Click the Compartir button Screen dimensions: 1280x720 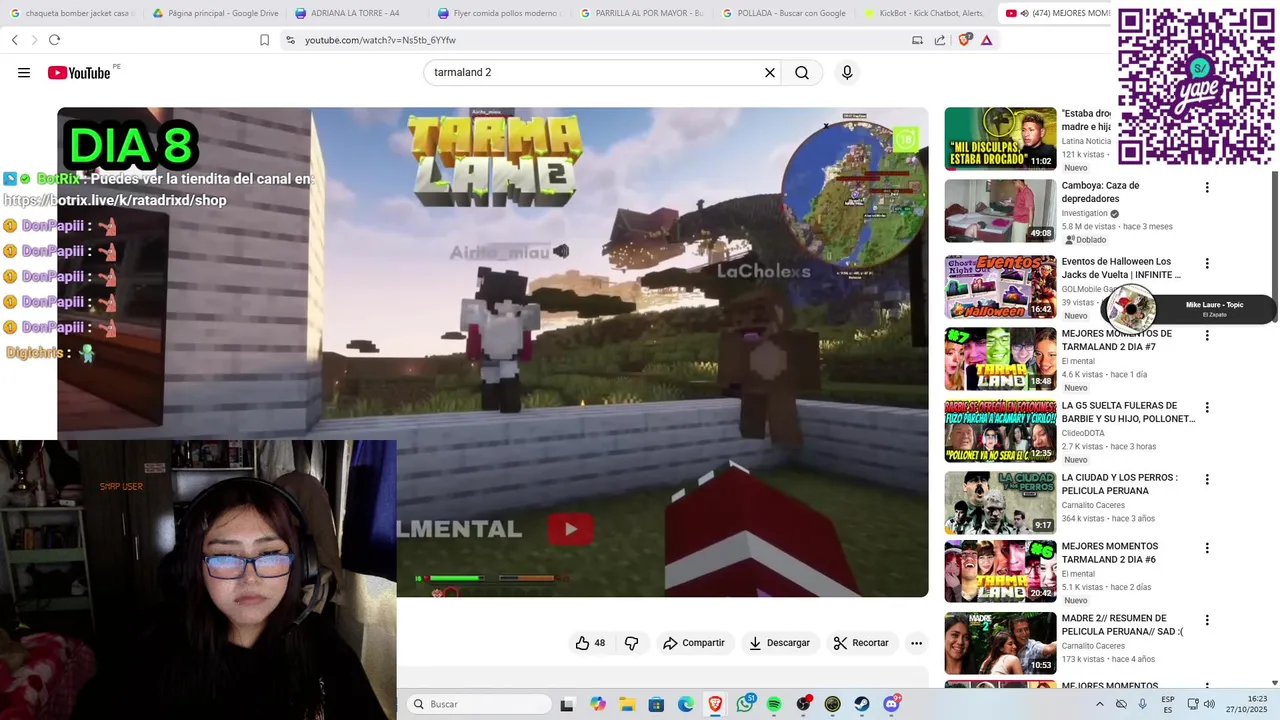[693, 643]
